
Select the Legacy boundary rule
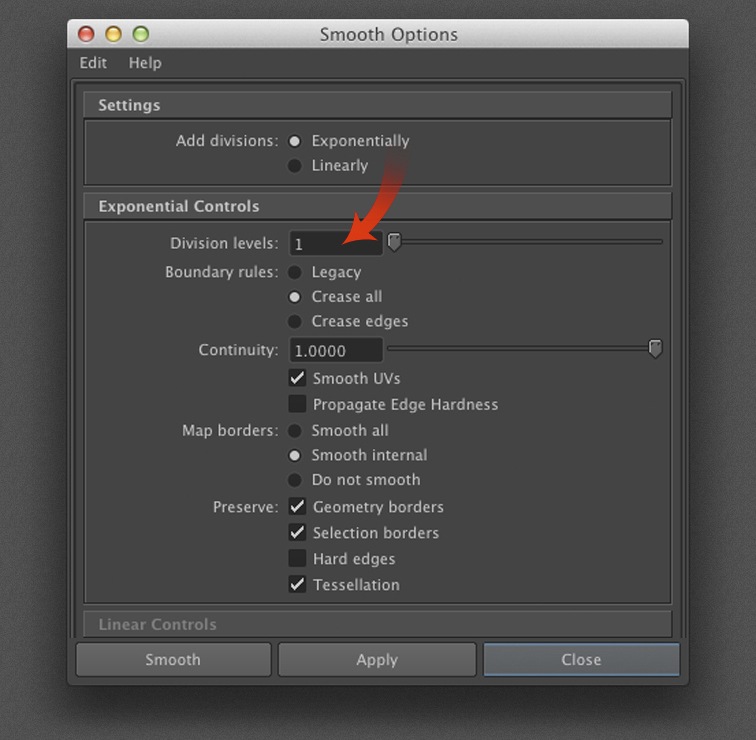point(295,272)
